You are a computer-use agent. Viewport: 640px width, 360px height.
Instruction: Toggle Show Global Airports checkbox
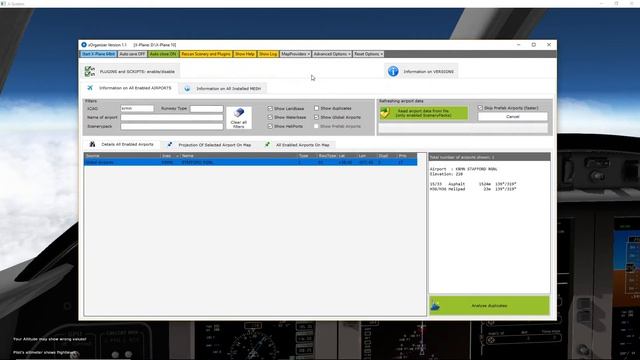(x=316, y=117)
